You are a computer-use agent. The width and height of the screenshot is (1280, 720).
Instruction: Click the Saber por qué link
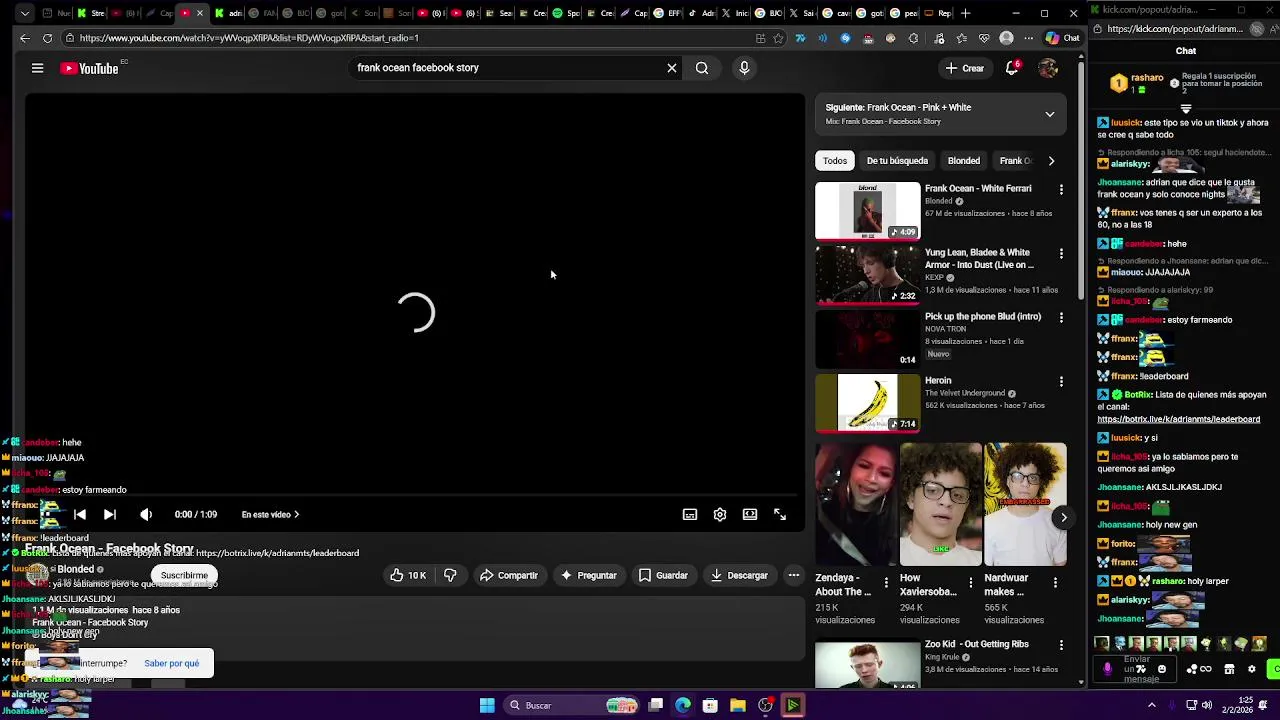click(x=171, y=663)
